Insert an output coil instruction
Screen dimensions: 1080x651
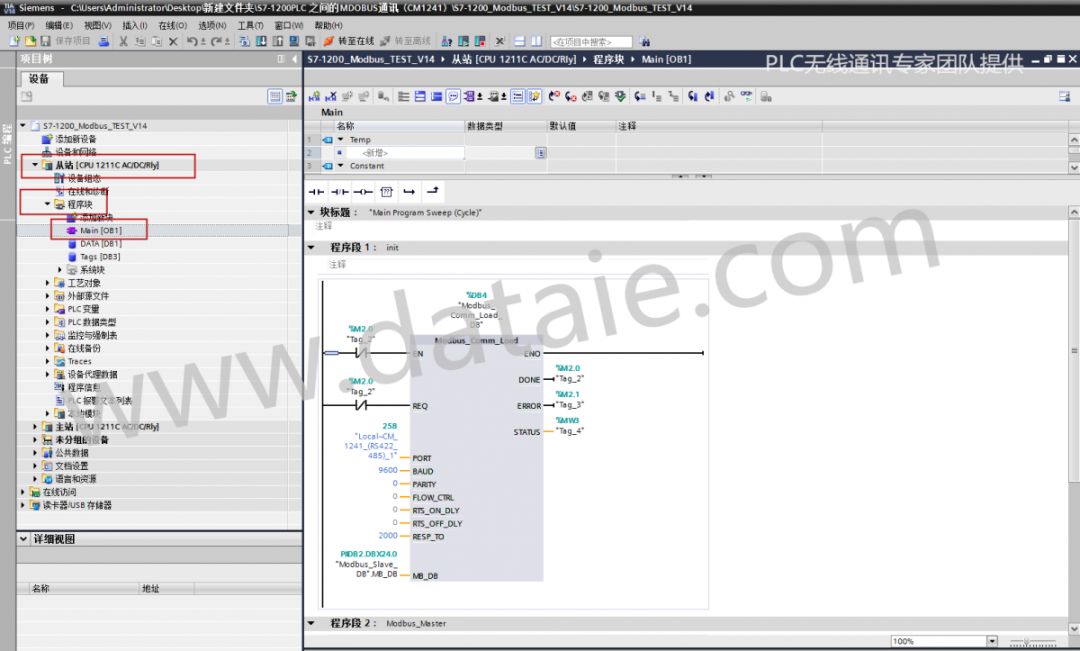coord(363,192)
